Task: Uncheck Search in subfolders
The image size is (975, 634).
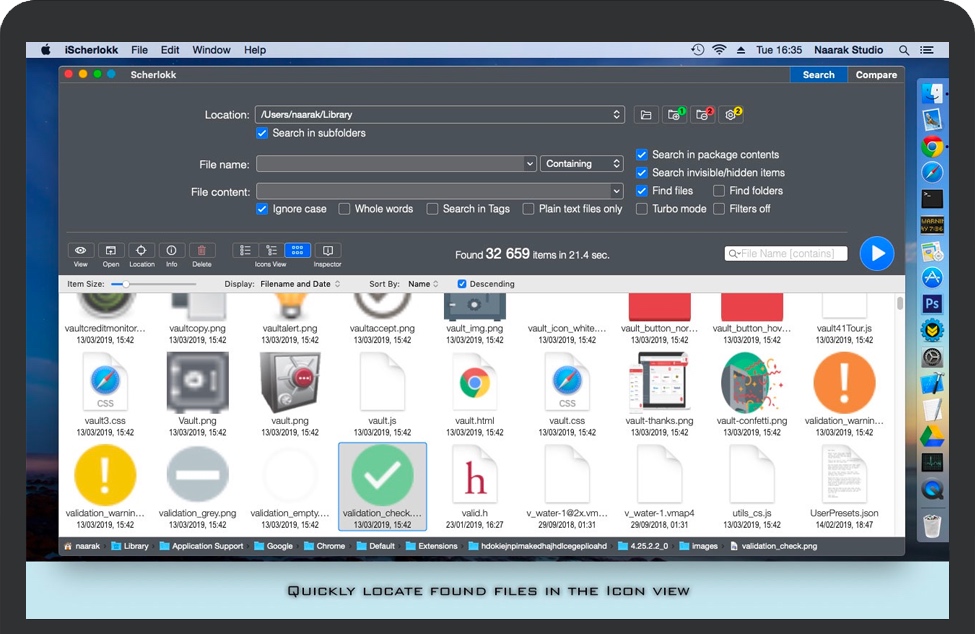Action: 262,133
